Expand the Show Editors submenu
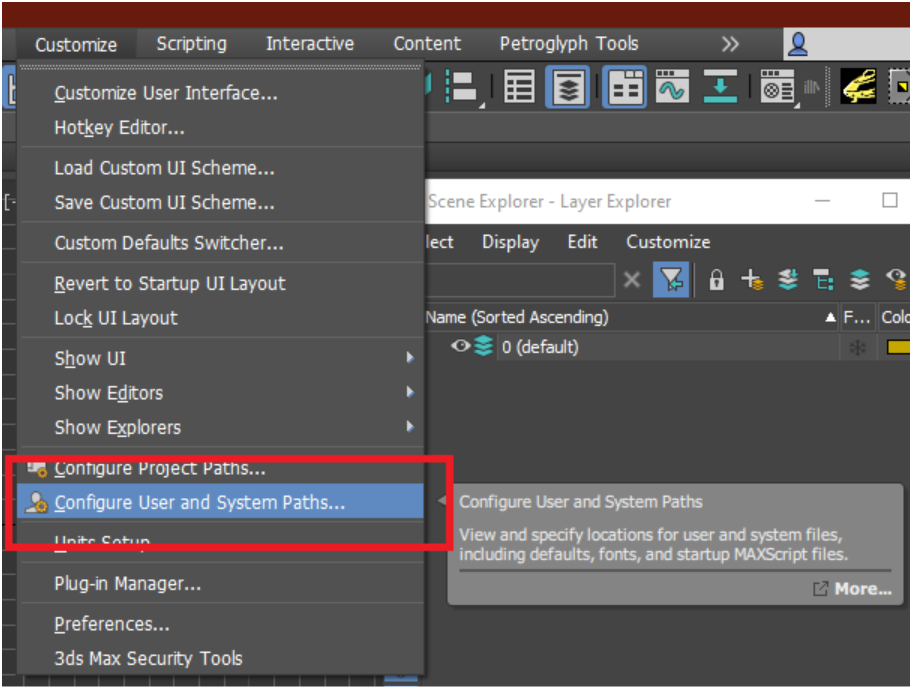913x688 pixels. tap(411, 392)
